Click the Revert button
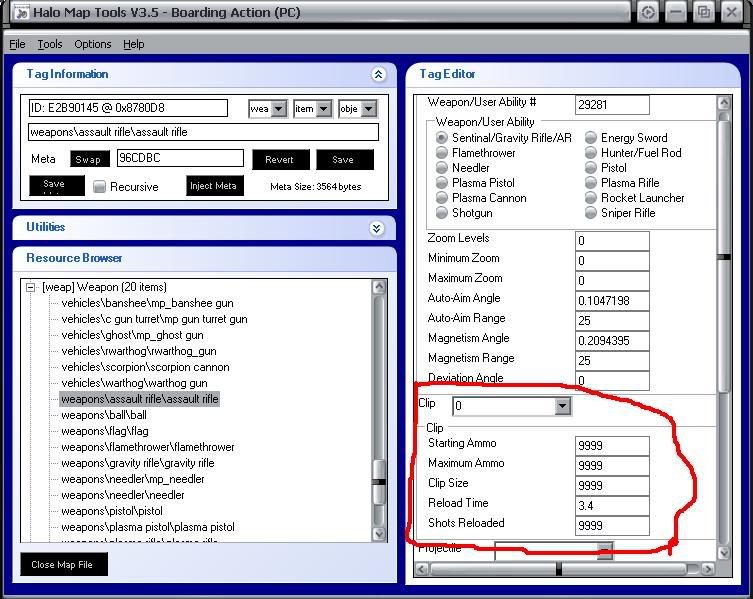The width and height of the screenshot is (753, 599). coord(281,159)
